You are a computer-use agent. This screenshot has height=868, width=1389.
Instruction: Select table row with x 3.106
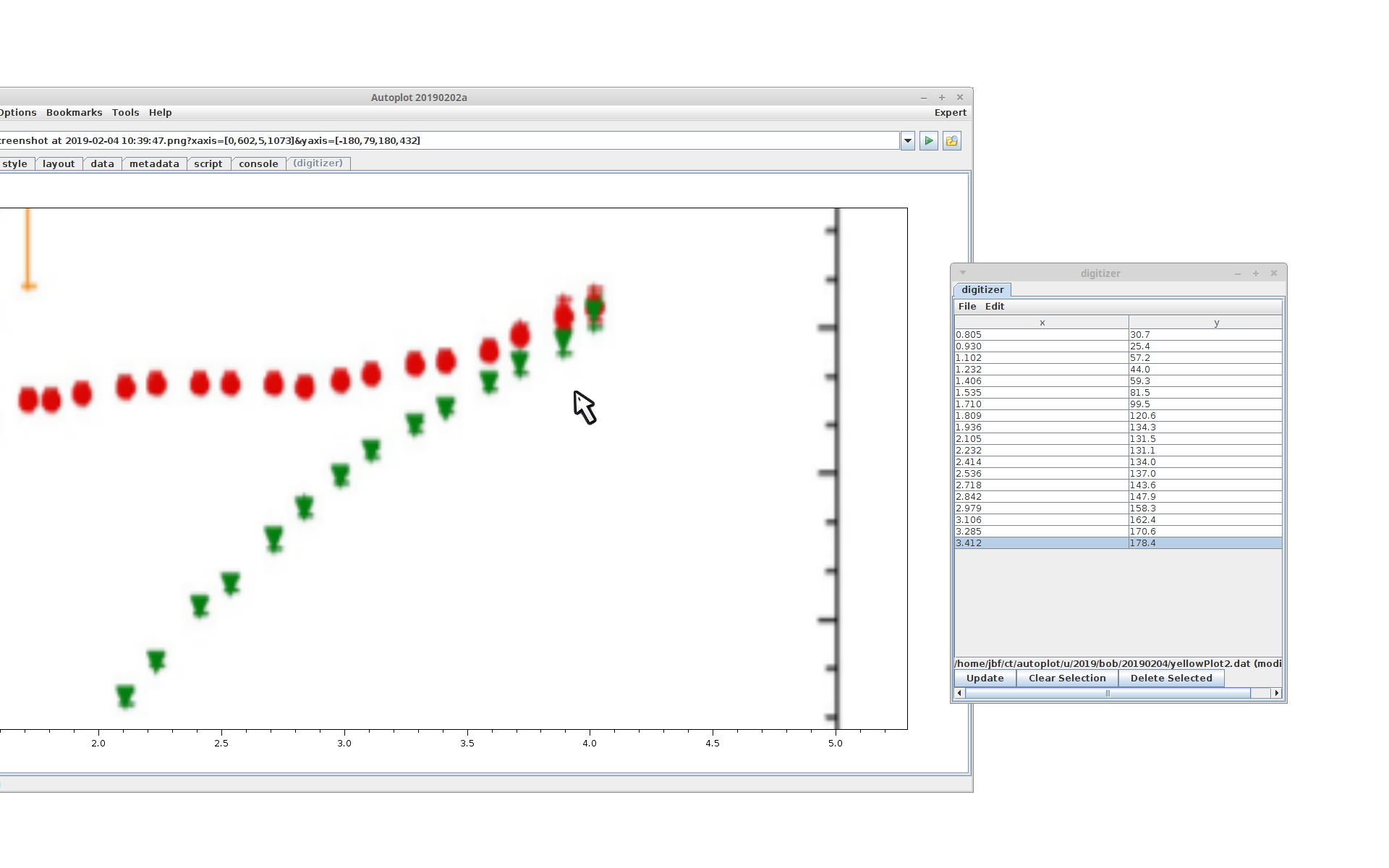(1118, 520)
